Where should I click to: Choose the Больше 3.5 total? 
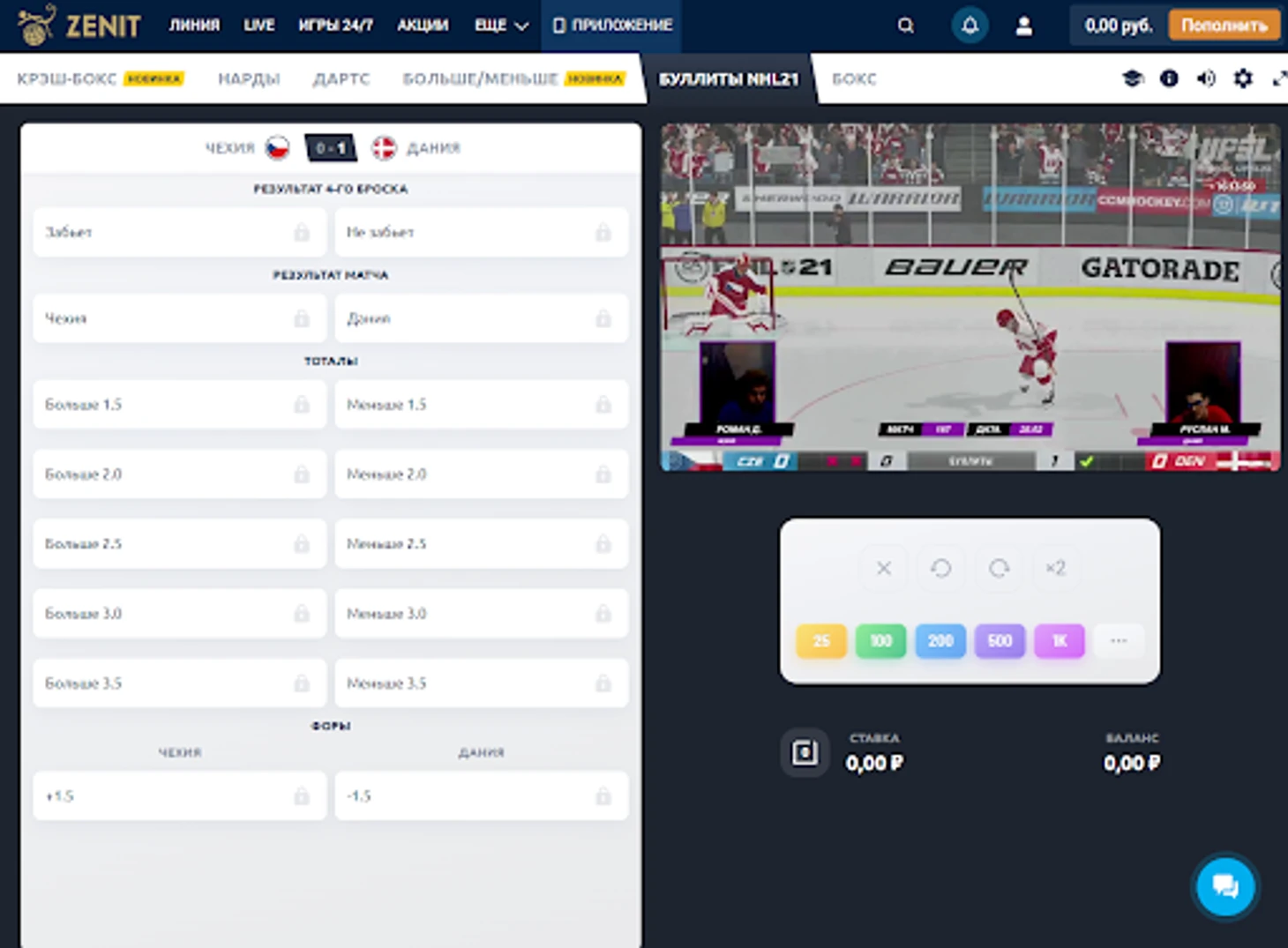click(x=180, y=683)
